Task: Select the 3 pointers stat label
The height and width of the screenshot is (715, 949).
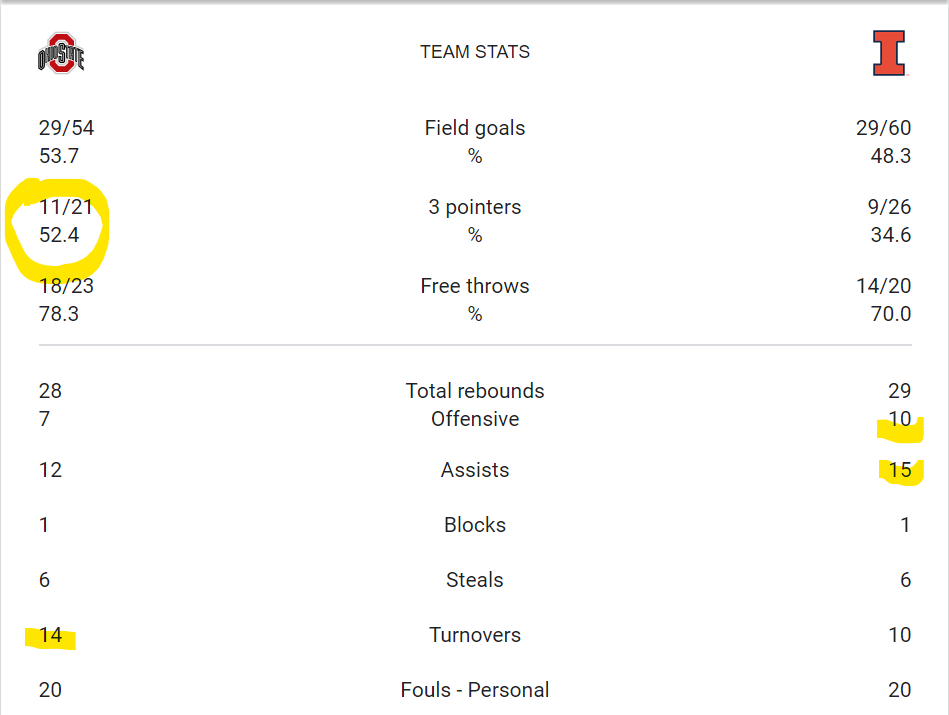Action: [475, 207]
